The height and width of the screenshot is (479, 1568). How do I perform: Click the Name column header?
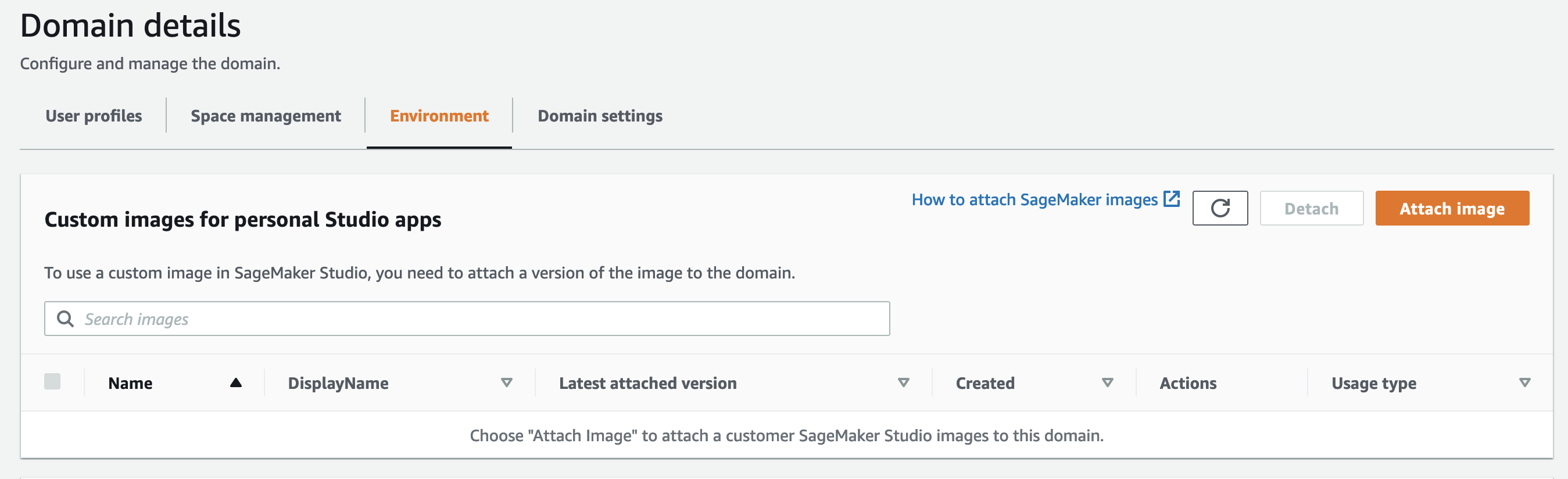[130, 384]
